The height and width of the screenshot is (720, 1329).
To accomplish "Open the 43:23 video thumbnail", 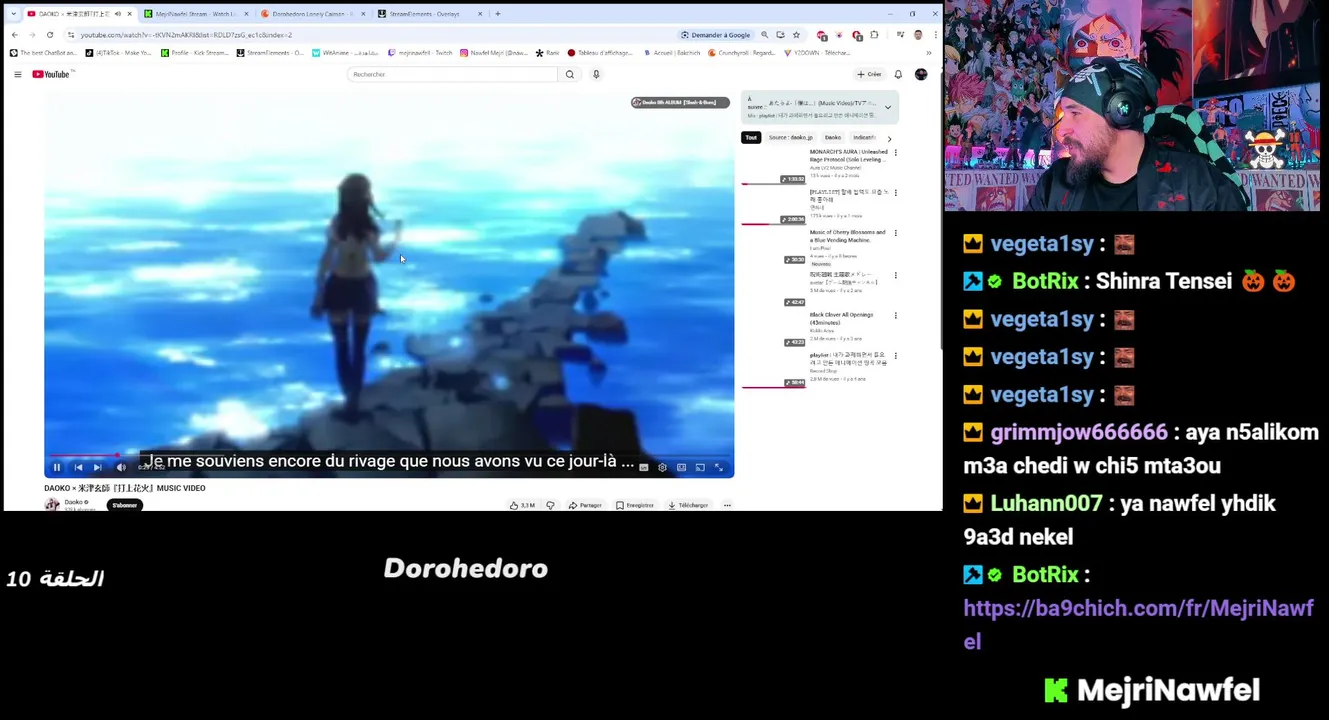I will tap(773, 329).
